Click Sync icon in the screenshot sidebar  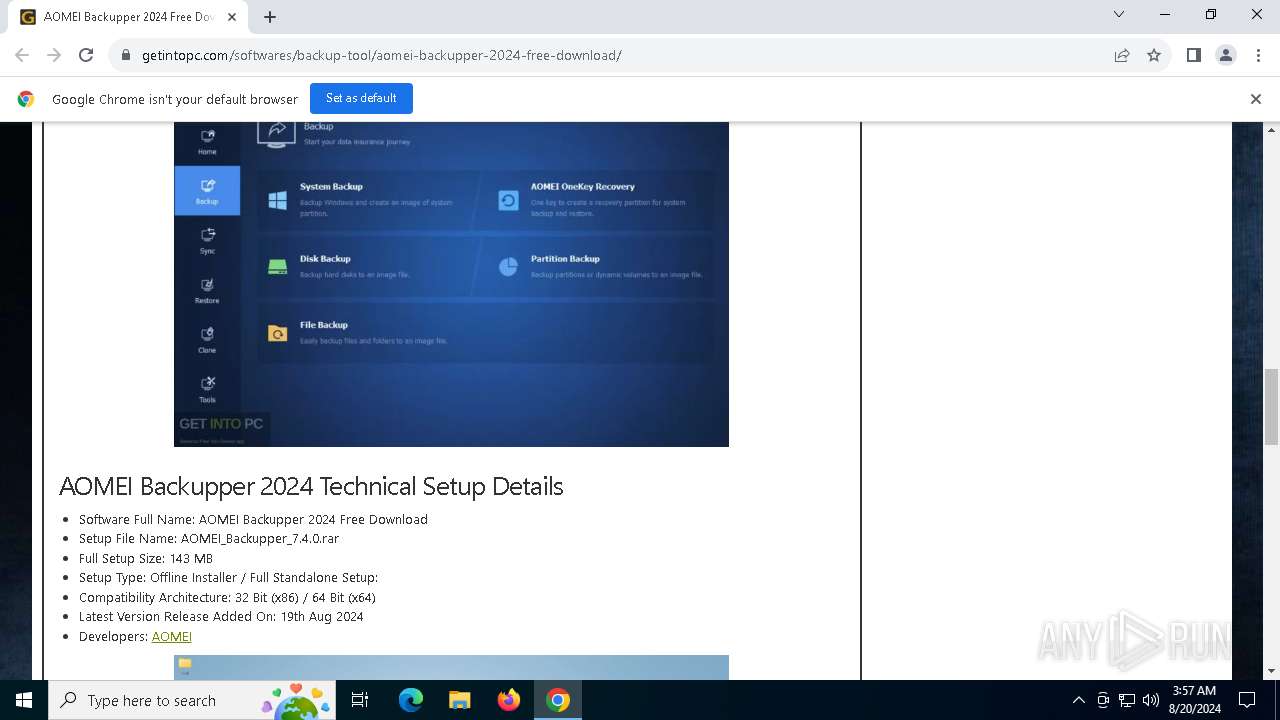tap(207, 240)
